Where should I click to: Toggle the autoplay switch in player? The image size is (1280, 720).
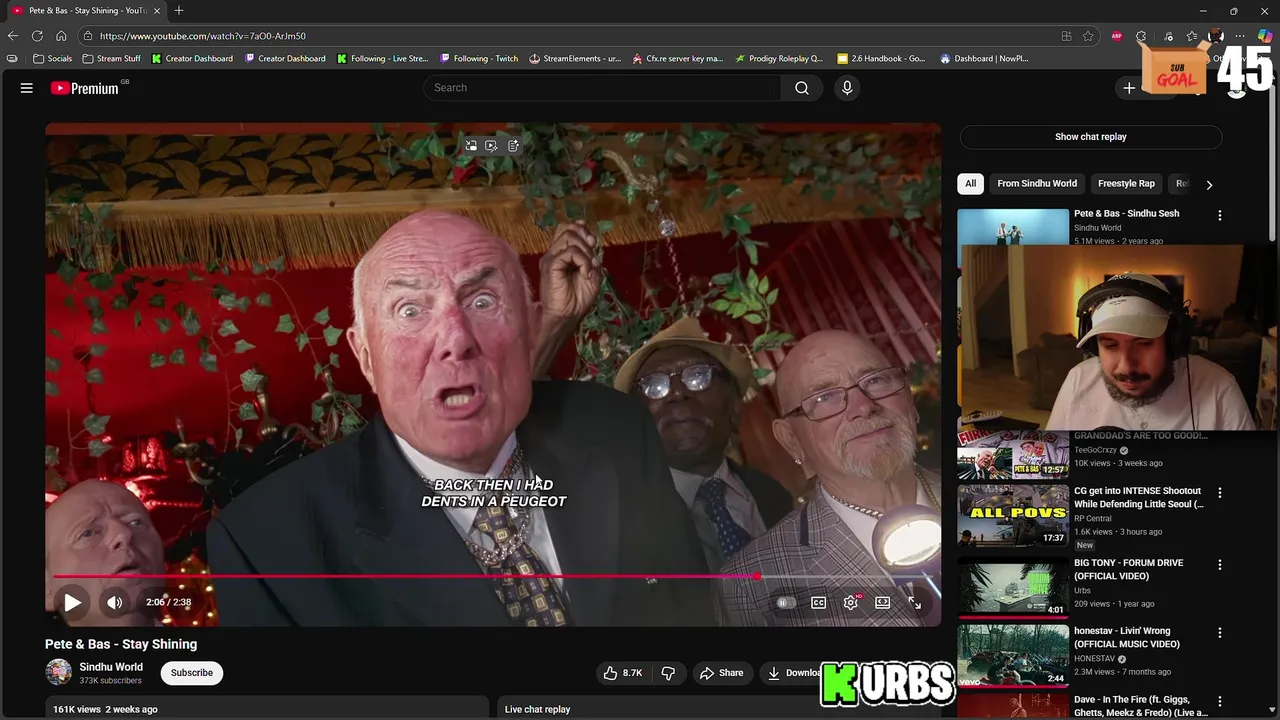(786, 603)
